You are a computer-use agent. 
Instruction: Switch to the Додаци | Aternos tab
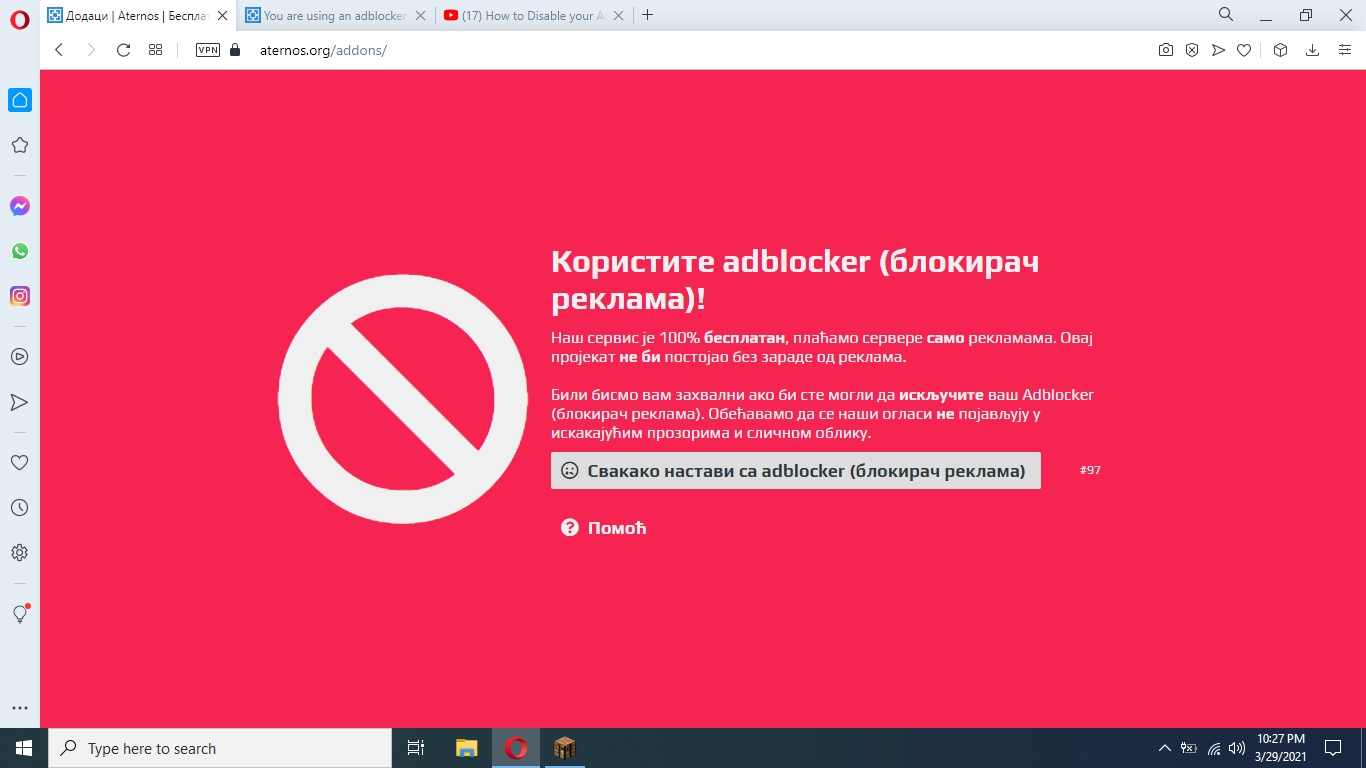pos(138,16)
